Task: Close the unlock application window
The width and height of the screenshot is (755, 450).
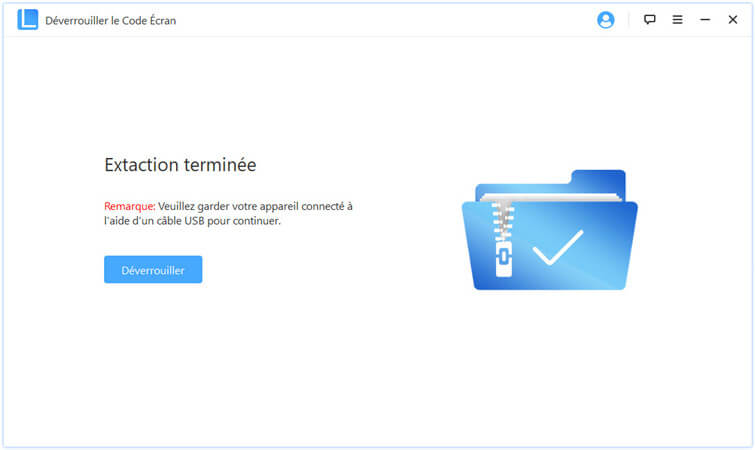Action: (x=732, y=20)
